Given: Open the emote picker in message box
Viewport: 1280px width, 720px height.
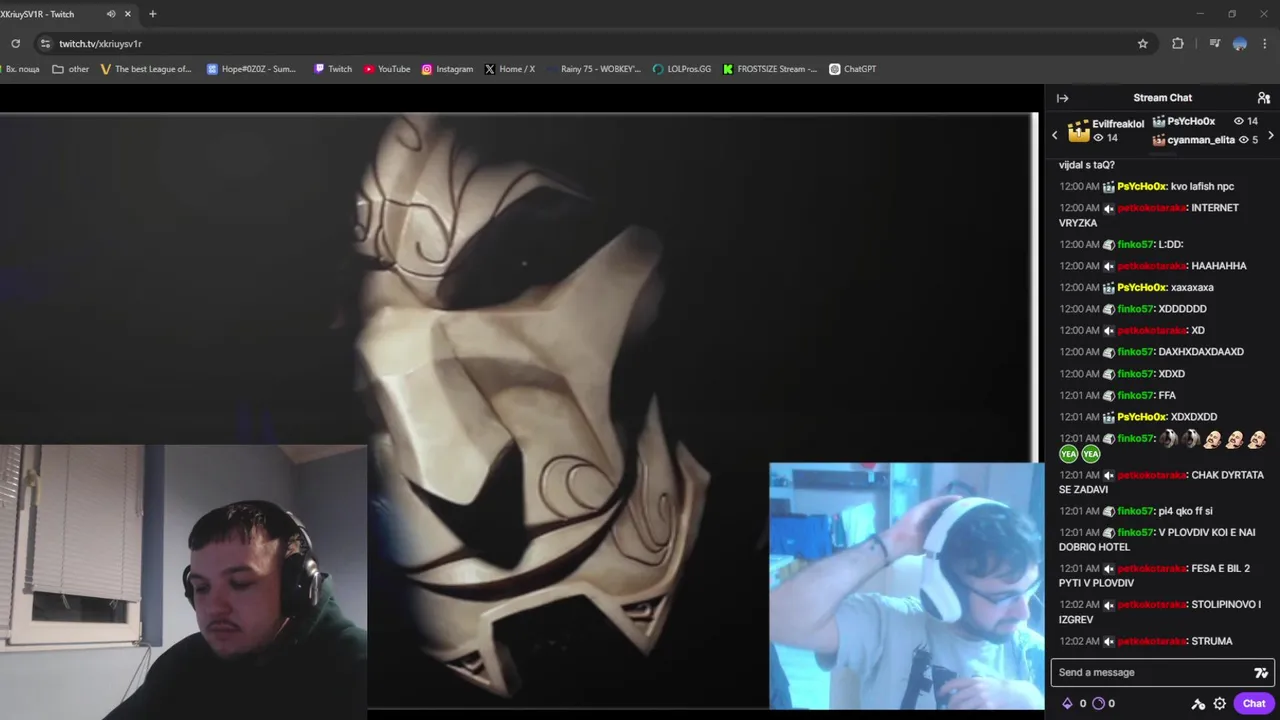Looking at the screenshot, I should coord(1261,673).
